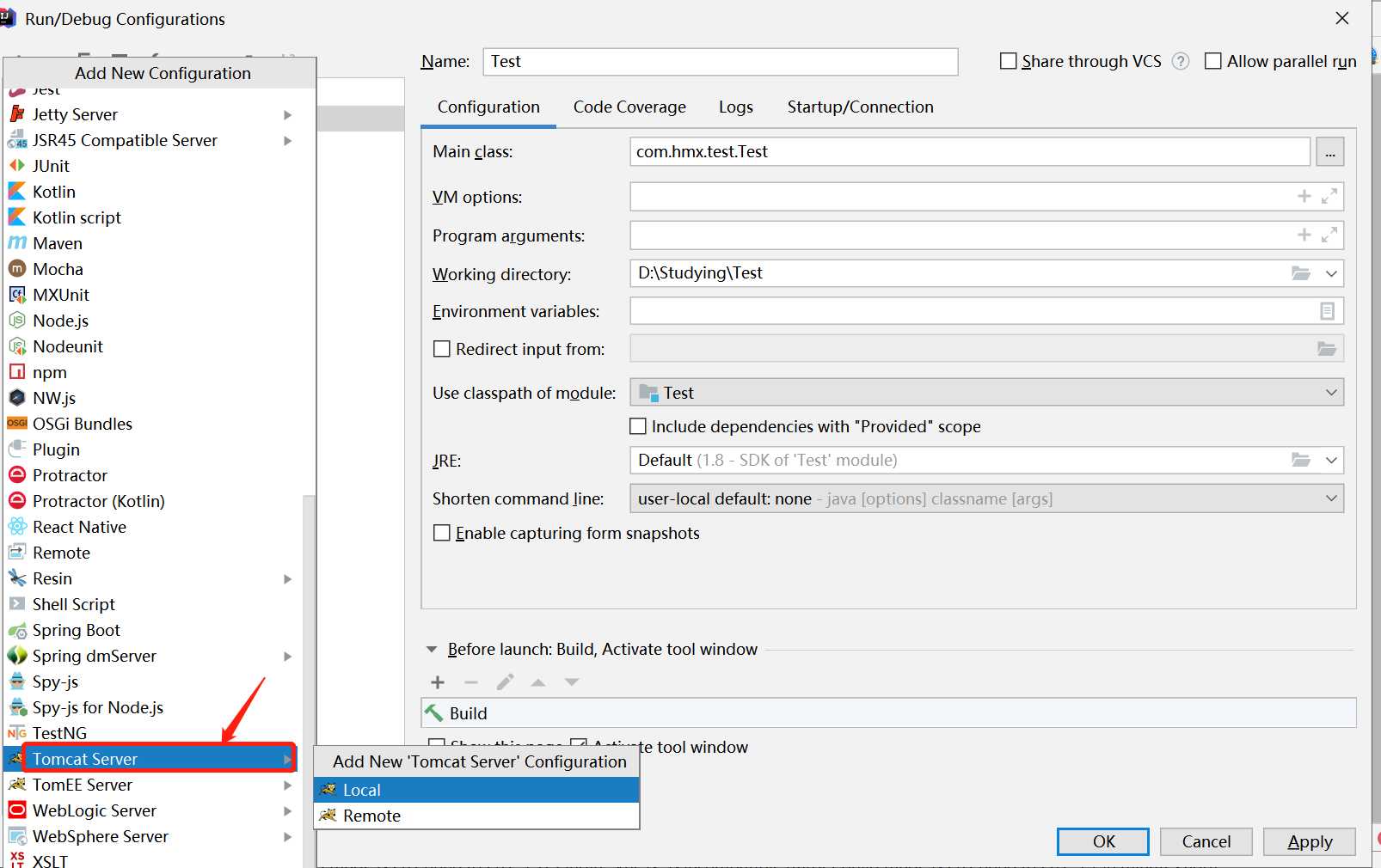
Task: Switch to the Code Coverage tab
Action: [629, 107]
